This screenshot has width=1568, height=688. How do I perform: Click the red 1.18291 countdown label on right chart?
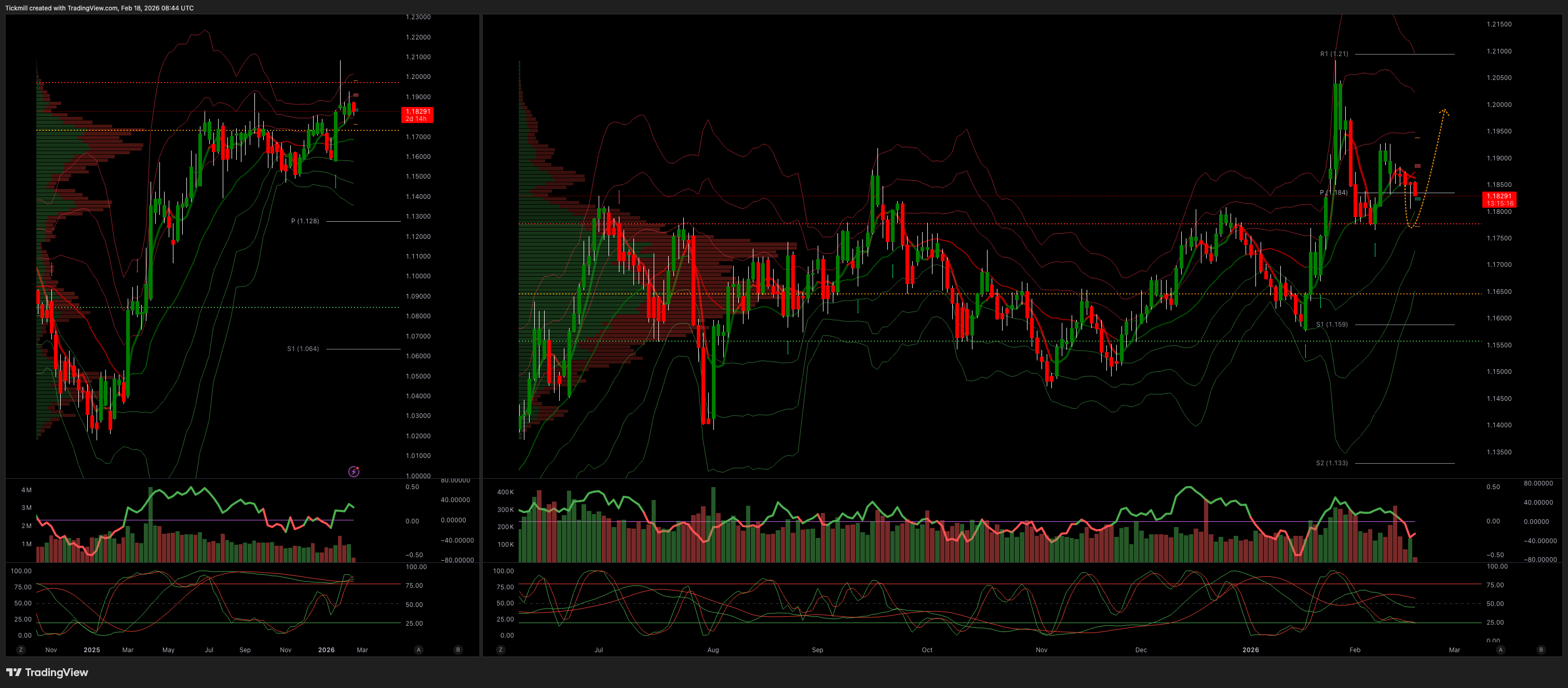pyautogui.click(x=1499, y=200)
